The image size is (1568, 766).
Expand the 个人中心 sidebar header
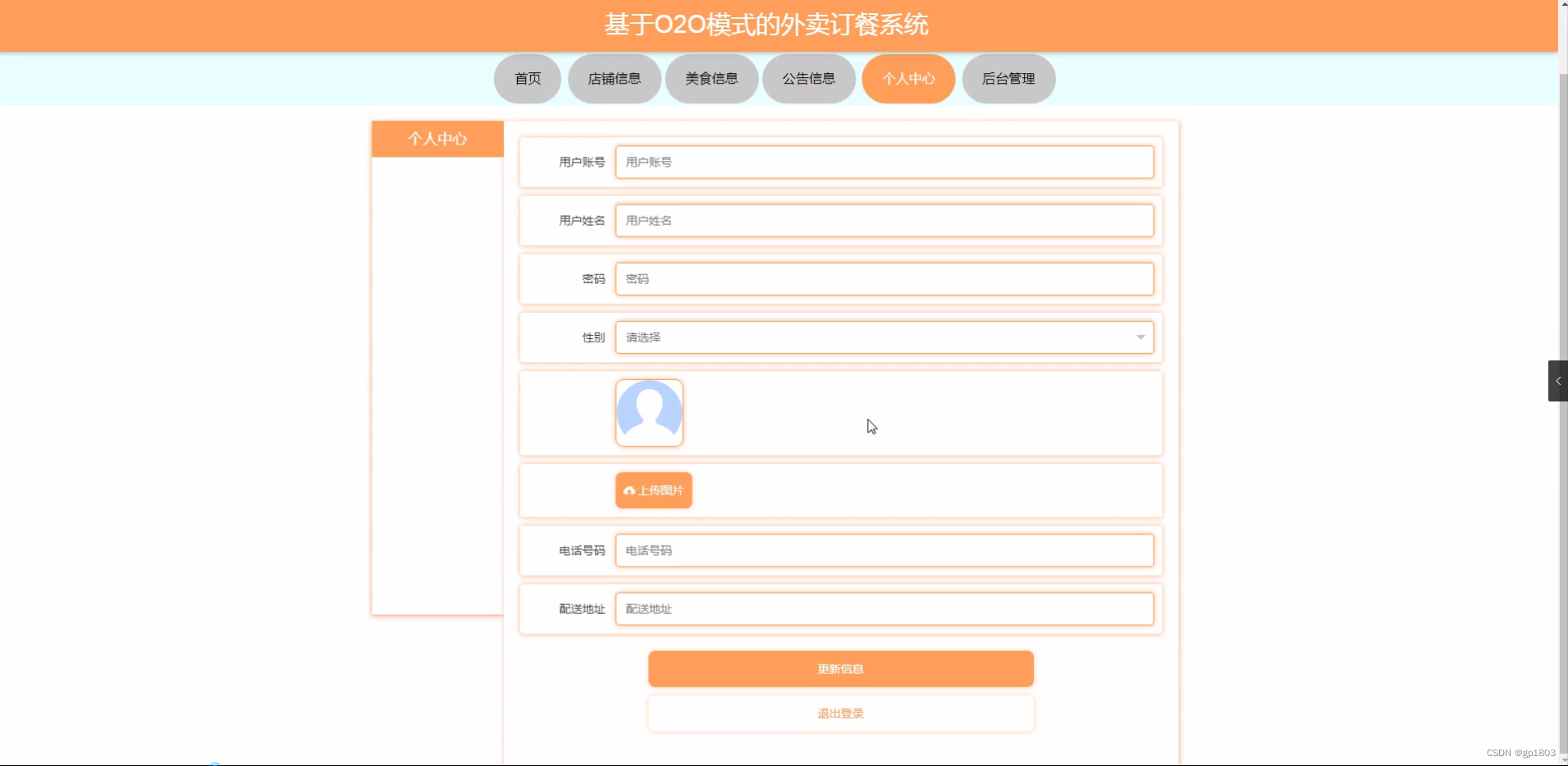pyautogui.click(x=437, y=139)
